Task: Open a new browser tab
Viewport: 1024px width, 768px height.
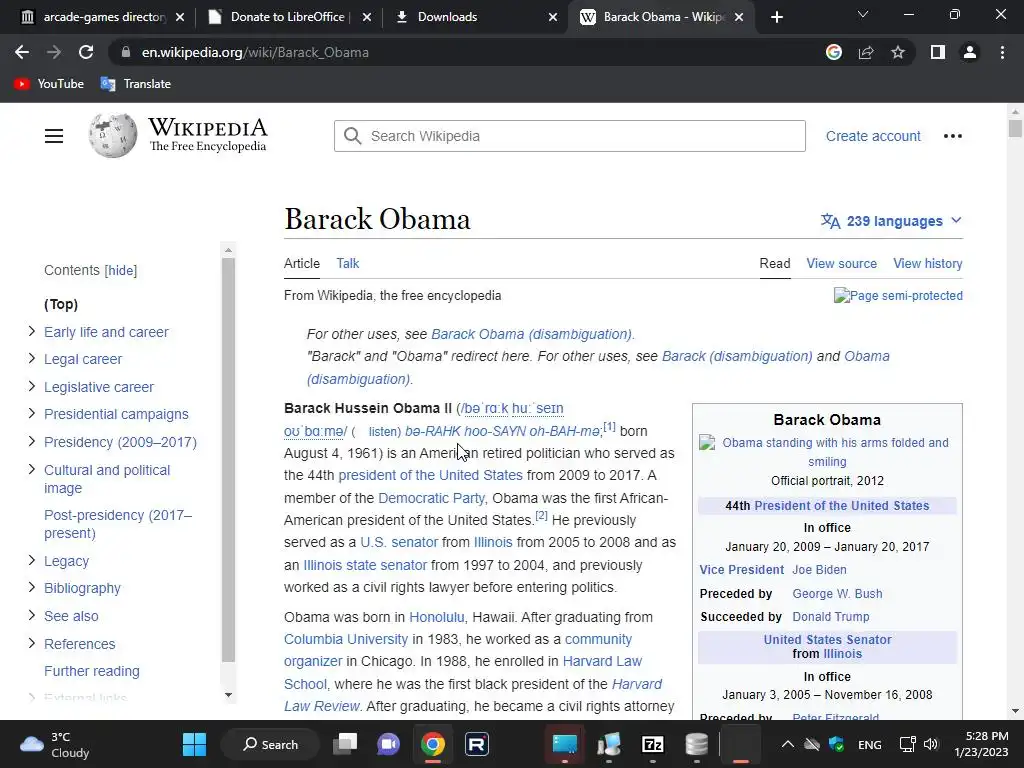Action: [x=776, y=17]
